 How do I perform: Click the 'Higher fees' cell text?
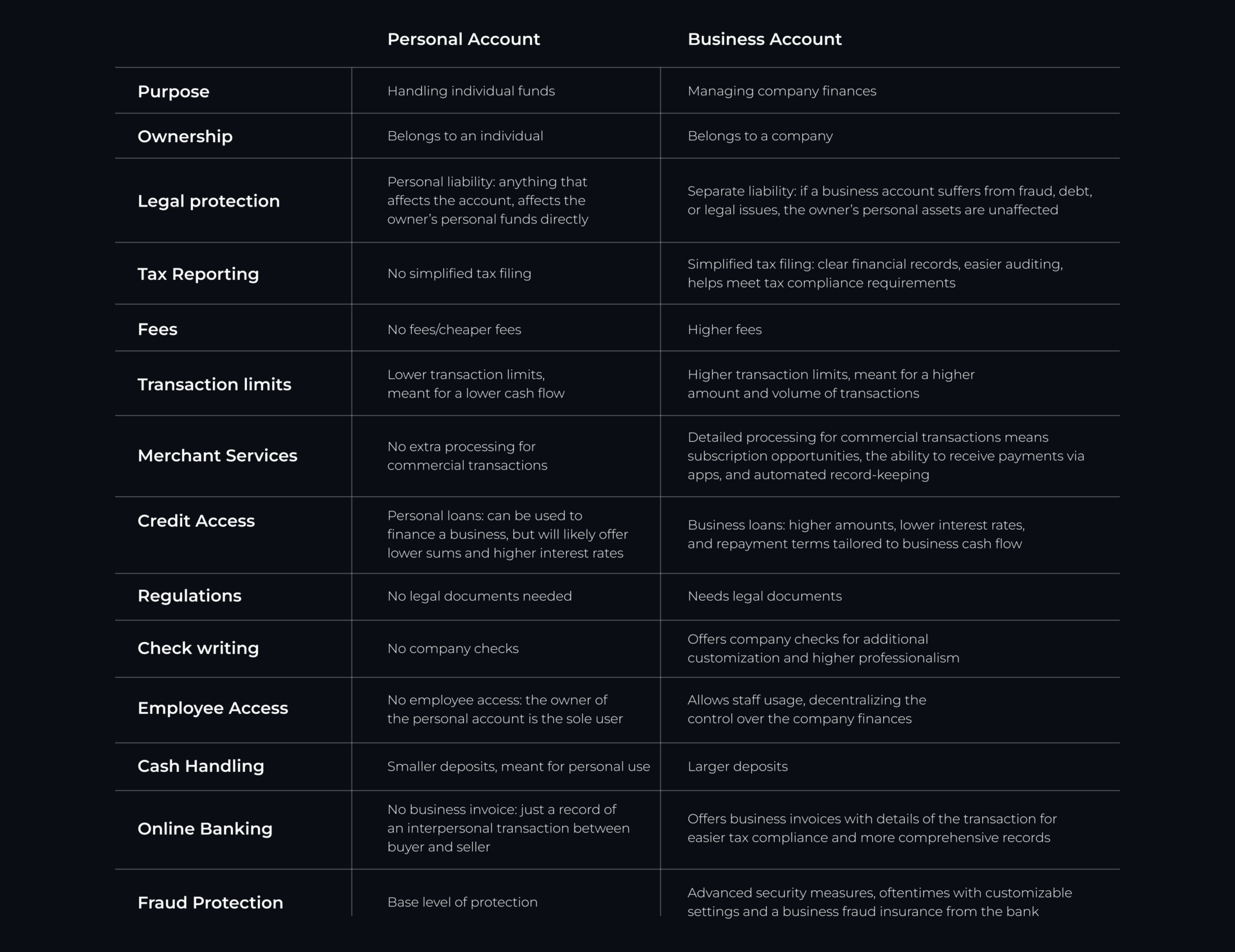[x=724, y=329]
